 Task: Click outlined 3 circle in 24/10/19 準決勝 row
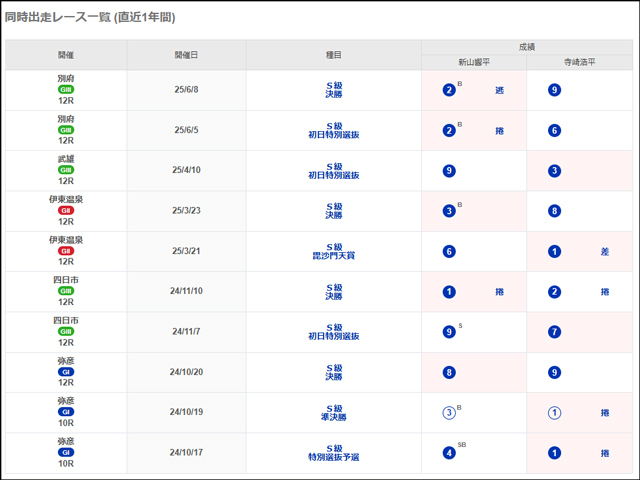(x=449, y=412)
